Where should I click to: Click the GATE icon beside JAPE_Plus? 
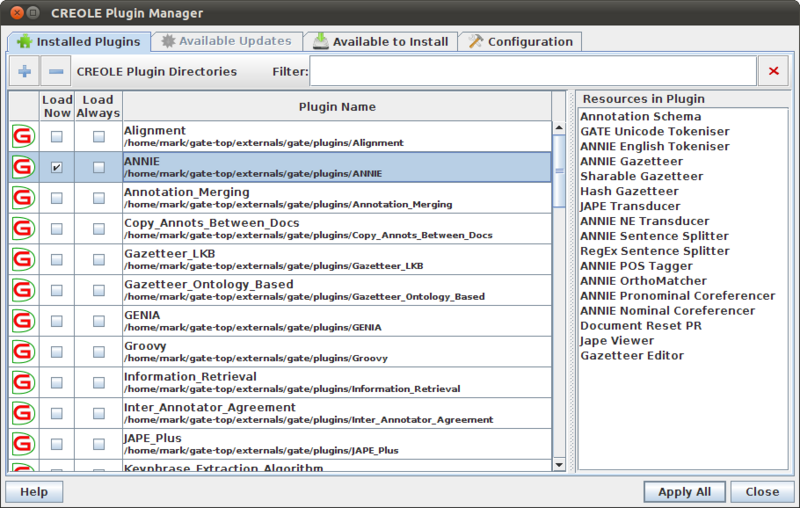coord(23,444)
